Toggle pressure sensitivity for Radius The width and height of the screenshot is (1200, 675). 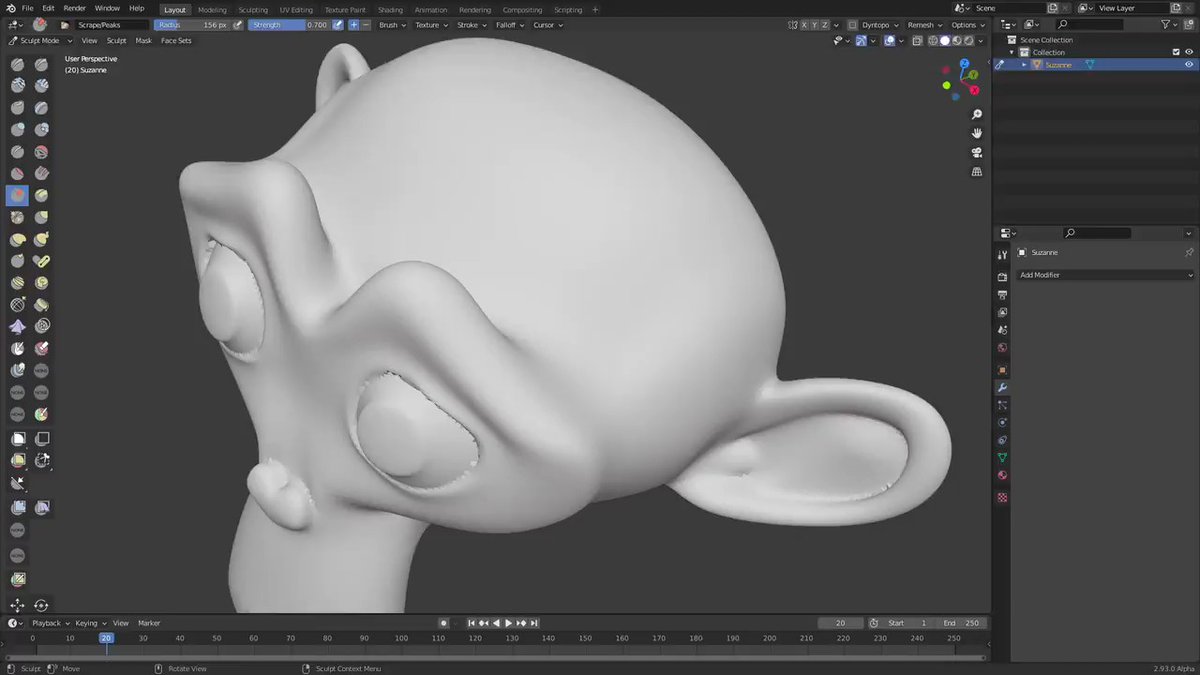click(x=238, y=25)
